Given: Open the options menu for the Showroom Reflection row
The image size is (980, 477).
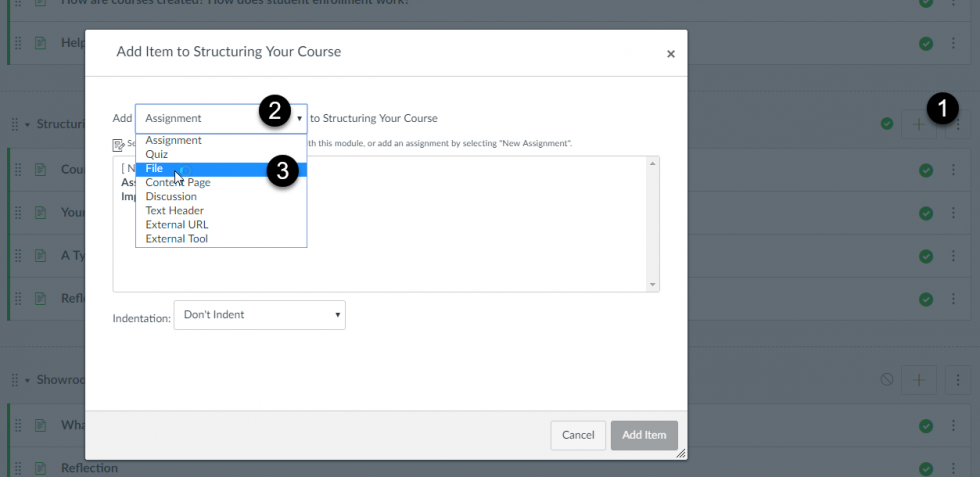Looking at the screenshot, I should 953,468.
